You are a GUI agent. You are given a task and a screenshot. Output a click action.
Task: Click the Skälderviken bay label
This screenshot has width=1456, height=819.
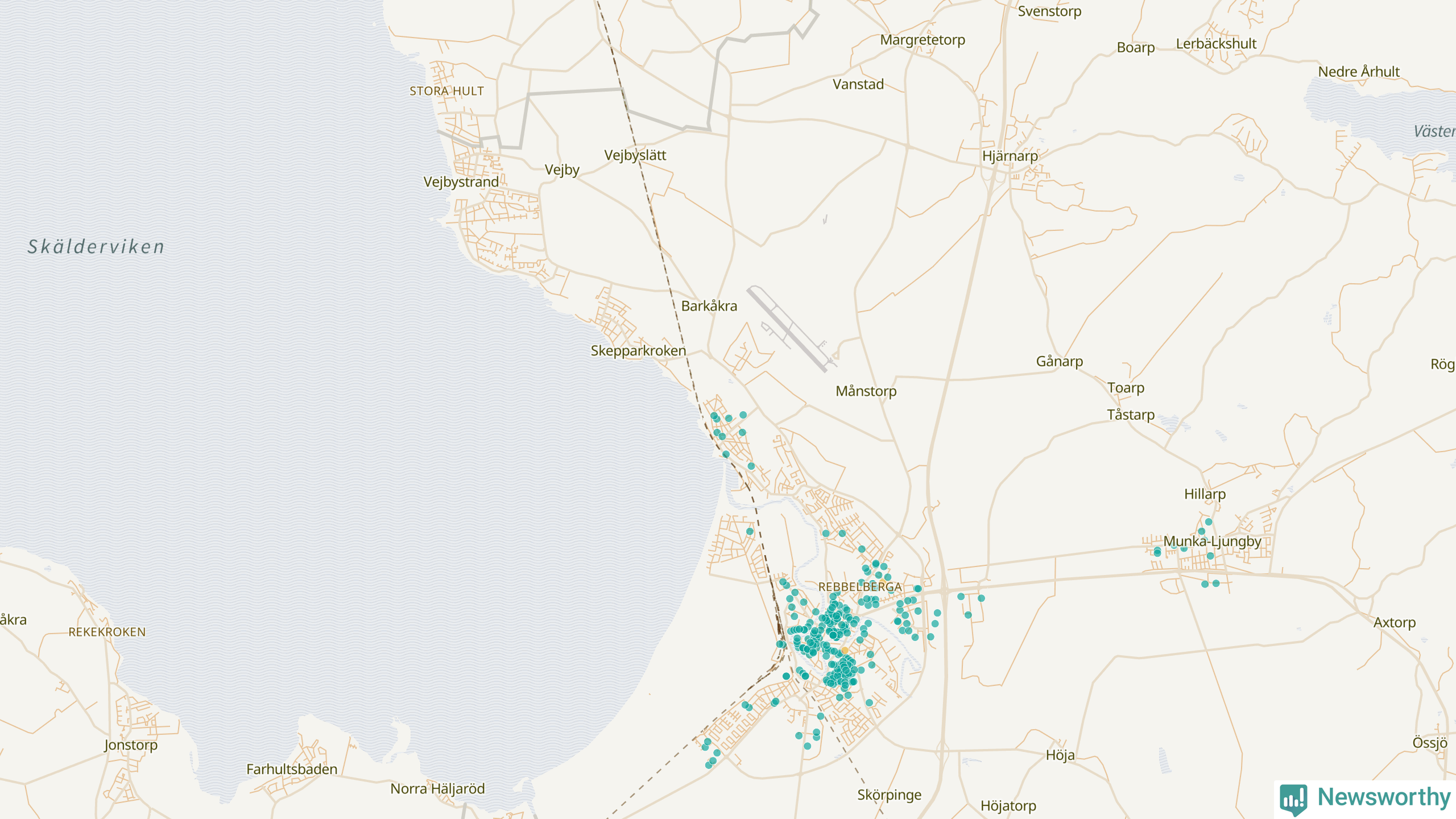pos(96,247)
